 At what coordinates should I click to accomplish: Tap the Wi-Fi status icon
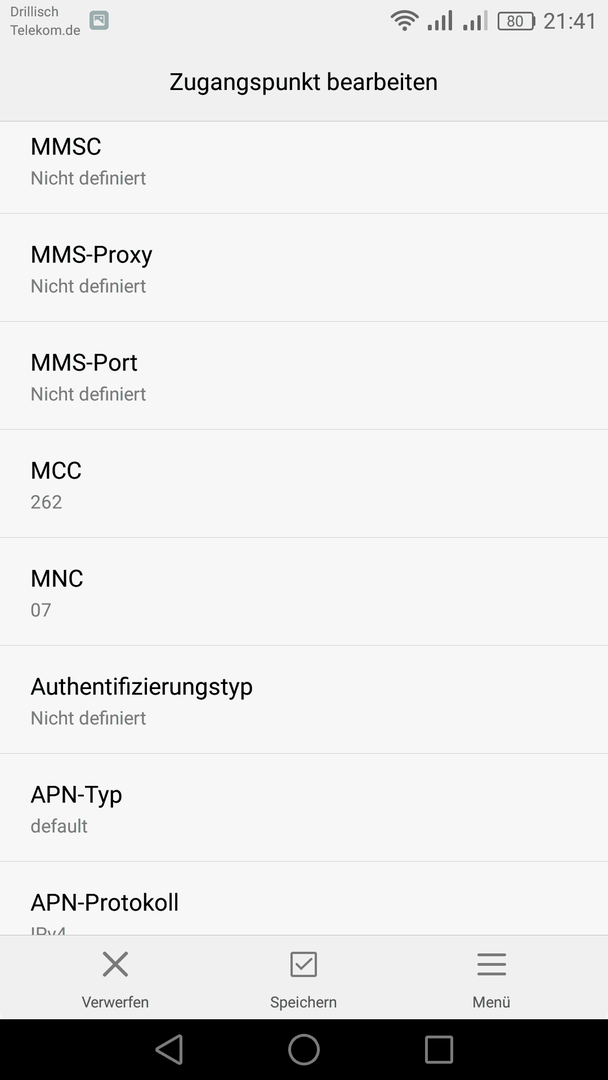404,21
